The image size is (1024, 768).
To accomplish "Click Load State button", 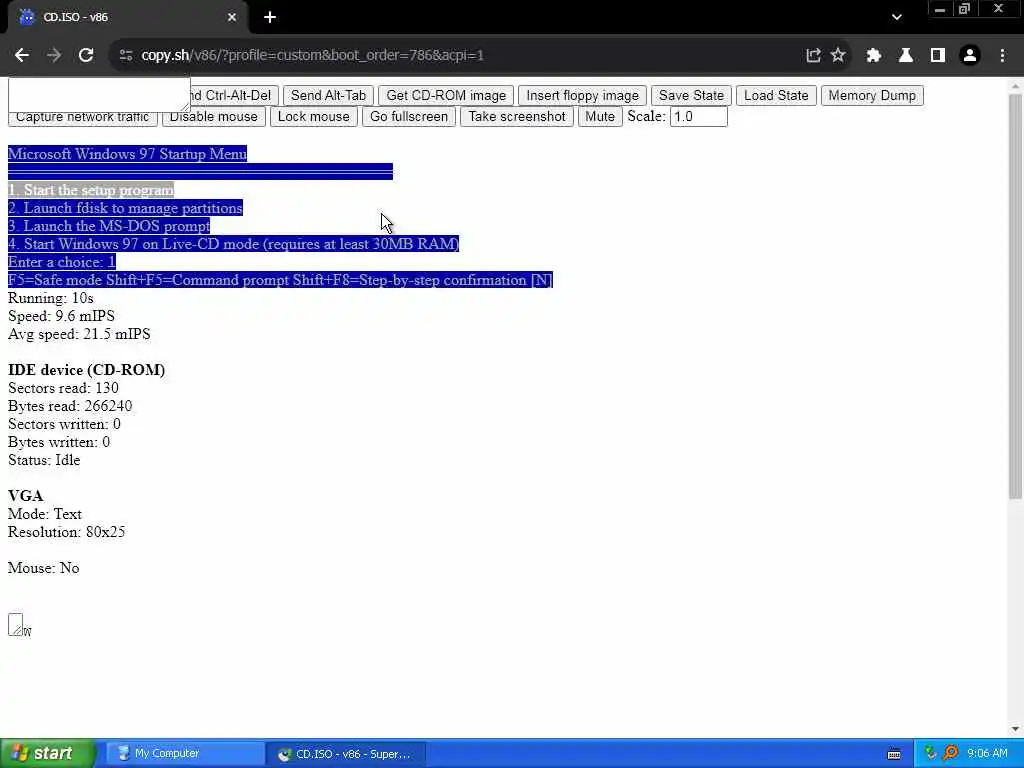I will click(776, 95).
